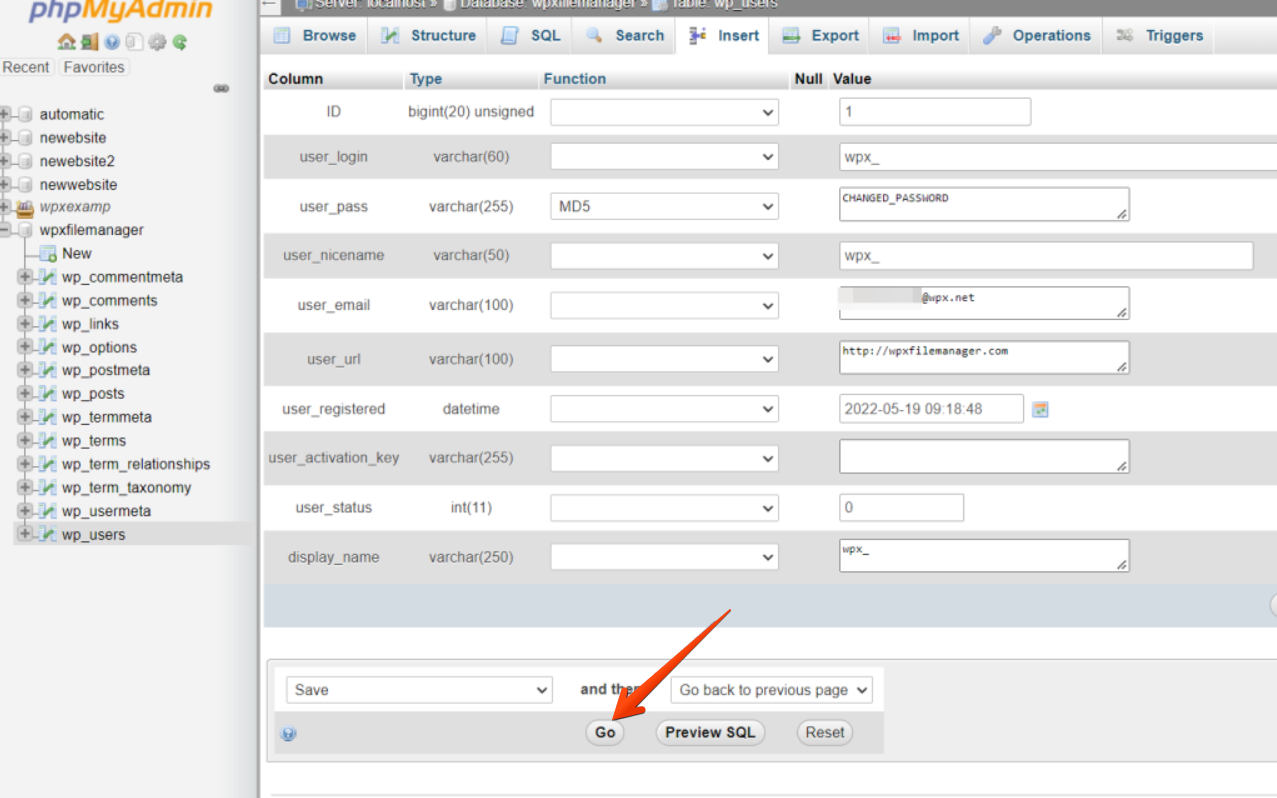Click the chain link icon in sidebar
Viewport: 1277px width, 798px height.
pos(221,88)
